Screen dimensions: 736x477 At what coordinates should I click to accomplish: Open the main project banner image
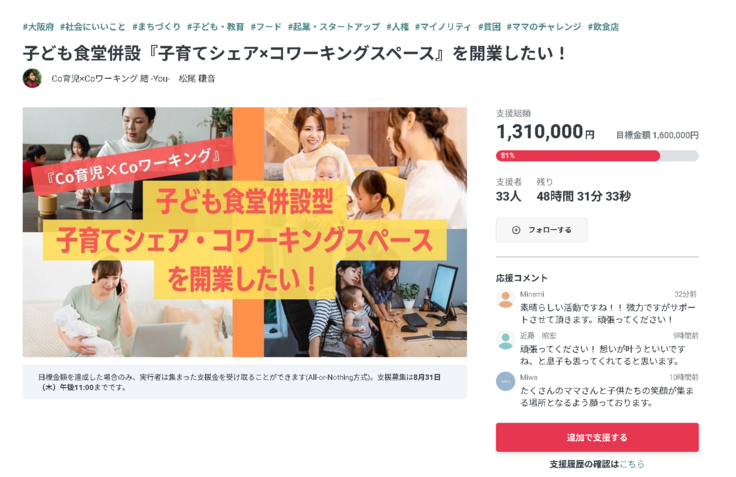245,232
